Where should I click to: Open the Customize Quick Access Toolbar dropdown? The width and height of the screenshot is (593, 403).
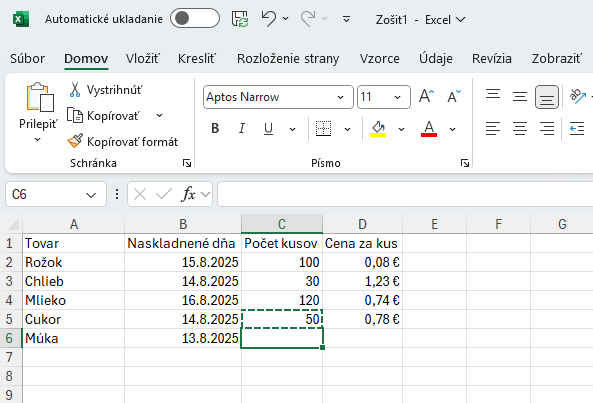(x=346, y=19)
